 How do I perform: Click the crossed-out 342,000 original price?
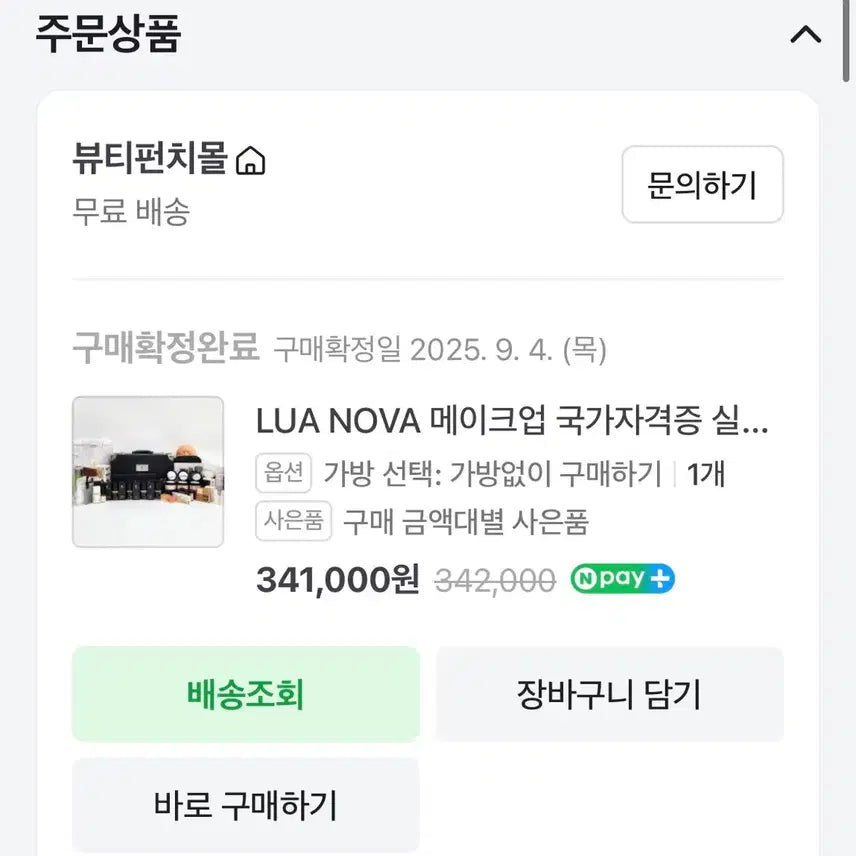(x=495, y=580)
